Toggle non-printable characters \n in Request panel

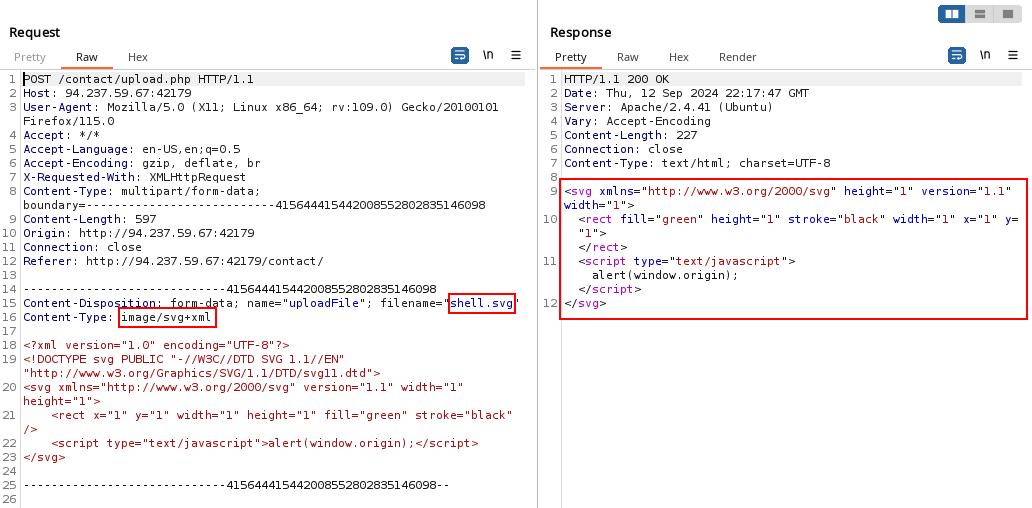pos(488,55)
